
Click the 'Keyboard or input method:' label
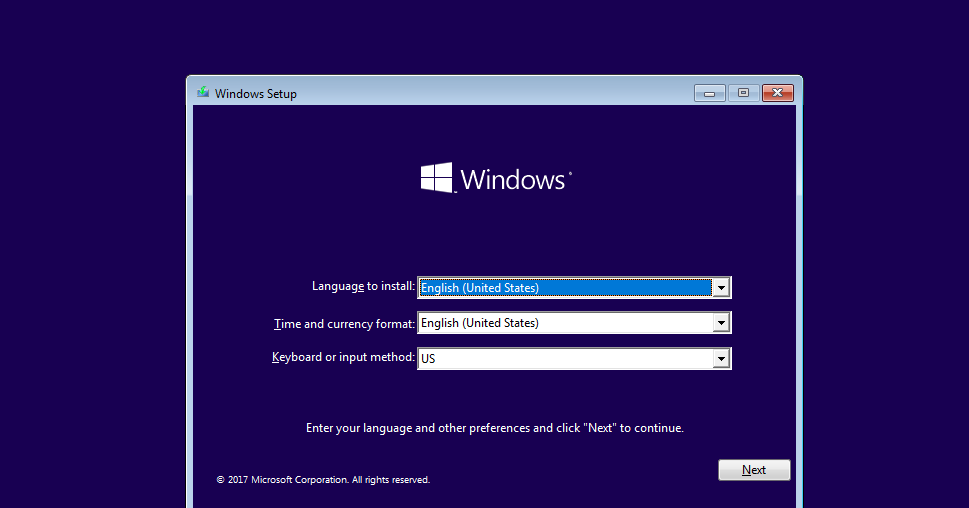(343, 357)
